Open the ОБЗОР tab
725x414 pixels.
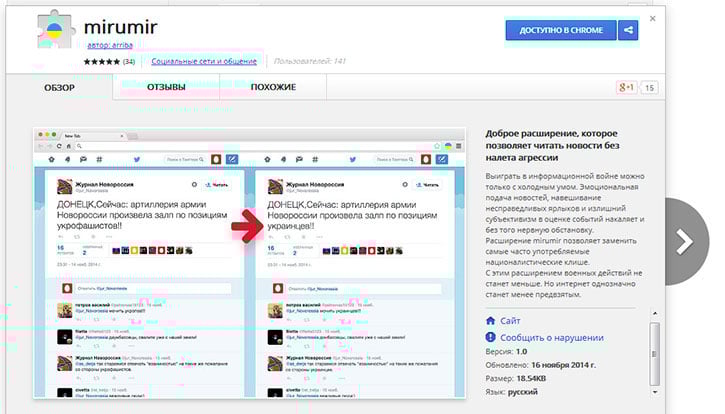[x=61, y=88]
